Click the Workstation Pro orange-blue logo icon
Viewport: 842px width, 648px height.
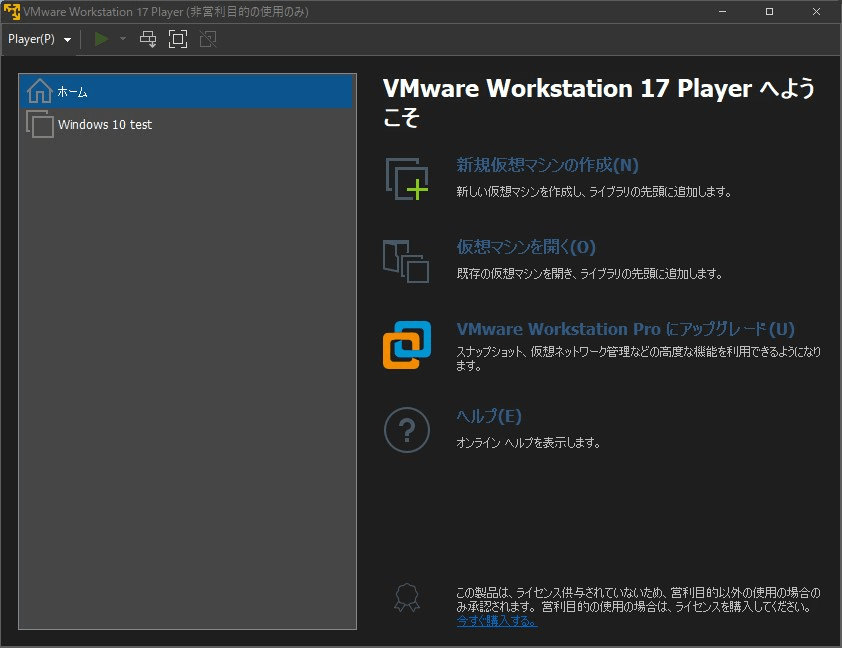pos(407,345)
